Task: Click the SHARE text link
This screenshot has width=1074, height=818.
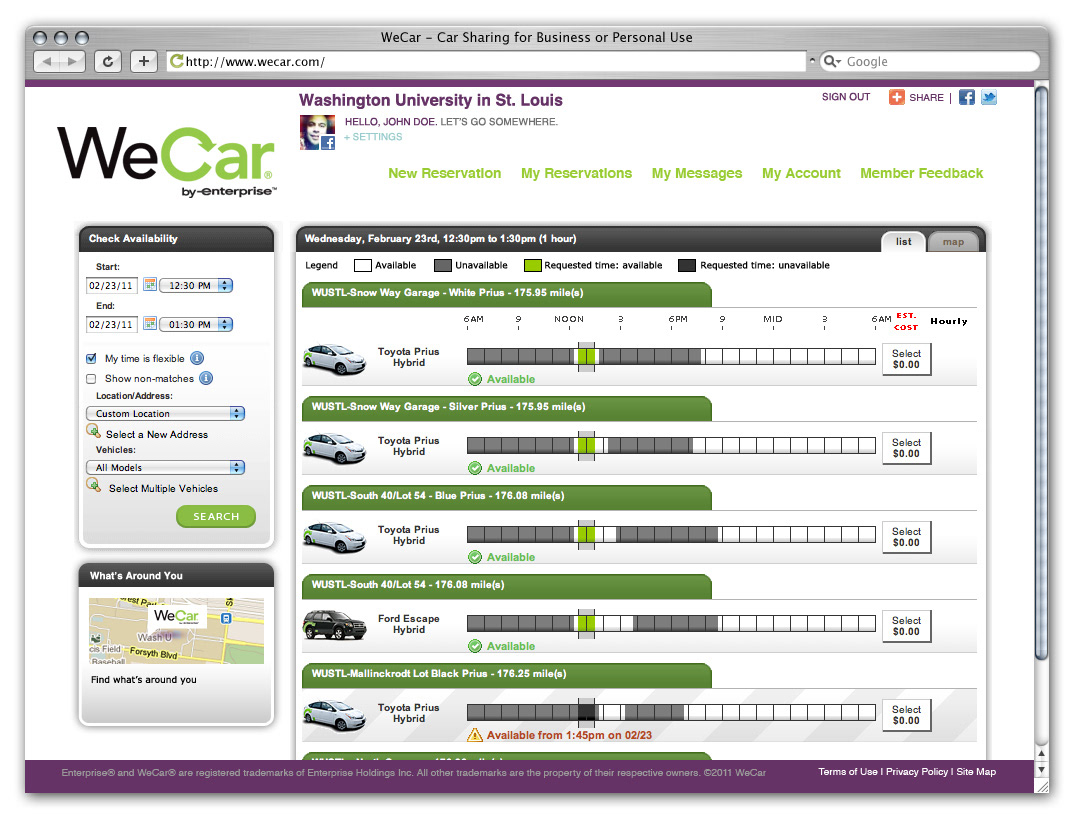Action: (926, 97)
